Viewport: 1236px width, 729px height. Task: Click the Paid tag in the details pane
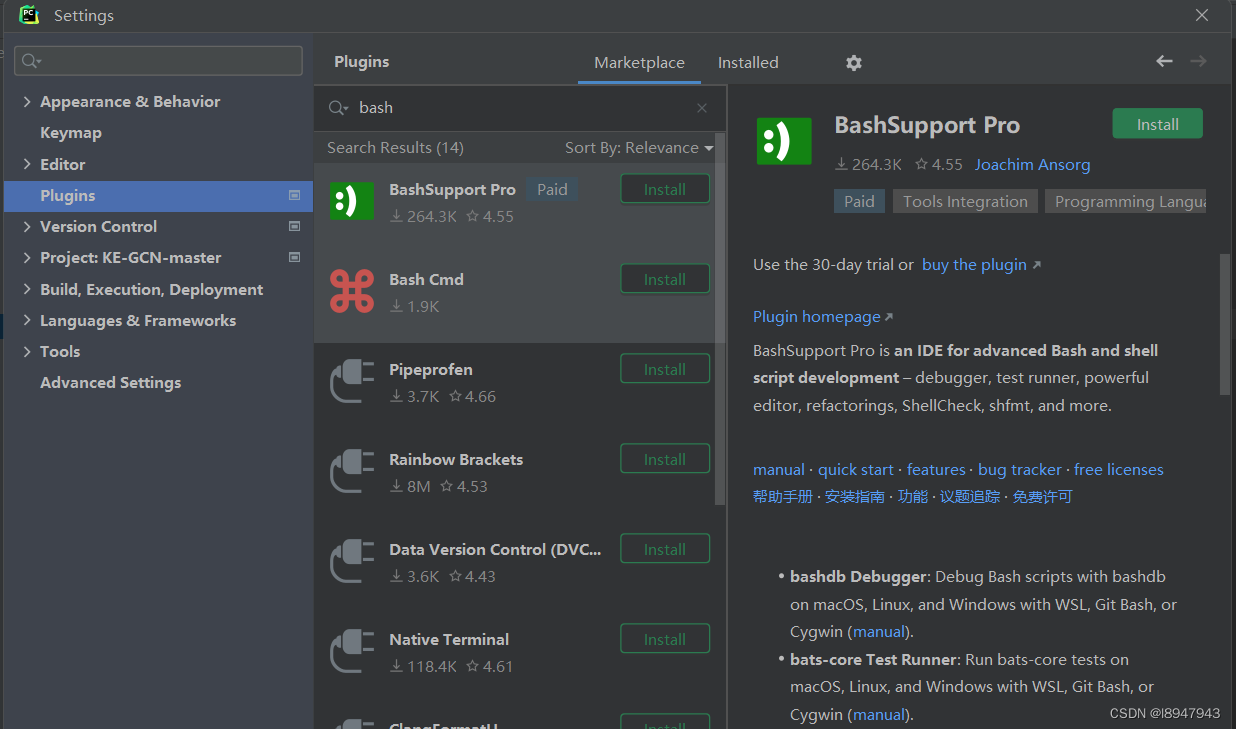859,201
